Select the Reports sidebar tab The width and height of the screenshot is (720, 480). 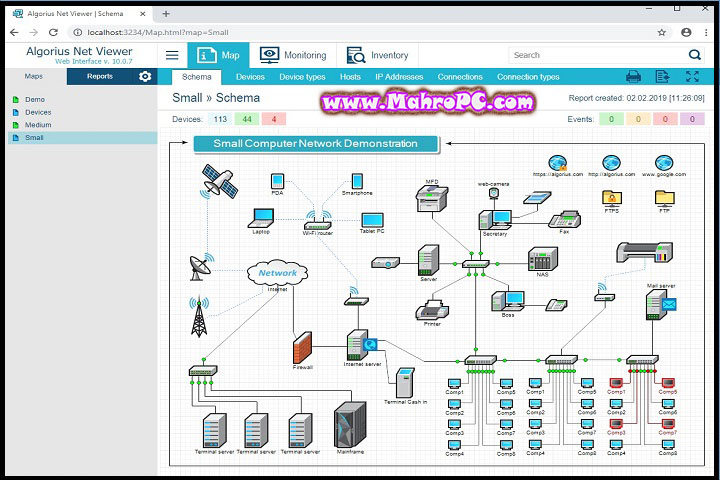100,76
